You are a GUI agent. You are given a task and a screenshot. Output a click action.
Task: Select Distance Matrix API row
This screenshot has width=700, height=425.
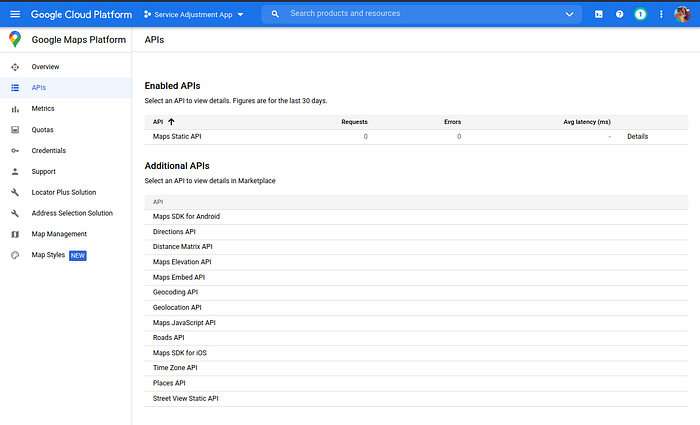416,247
